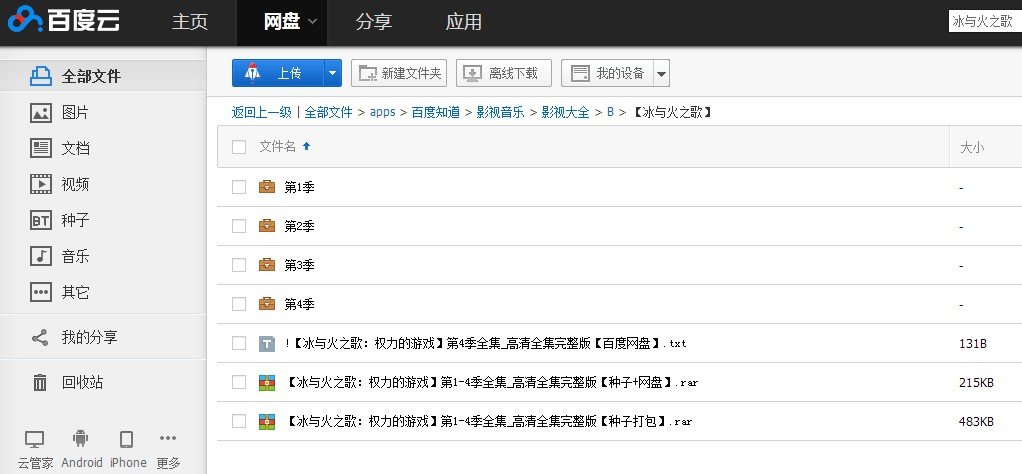Image resolution: width=1022 pixels, height=474 pixels.
Task: Open the 【种子打包】.rar file name
Action: [488, 422]
